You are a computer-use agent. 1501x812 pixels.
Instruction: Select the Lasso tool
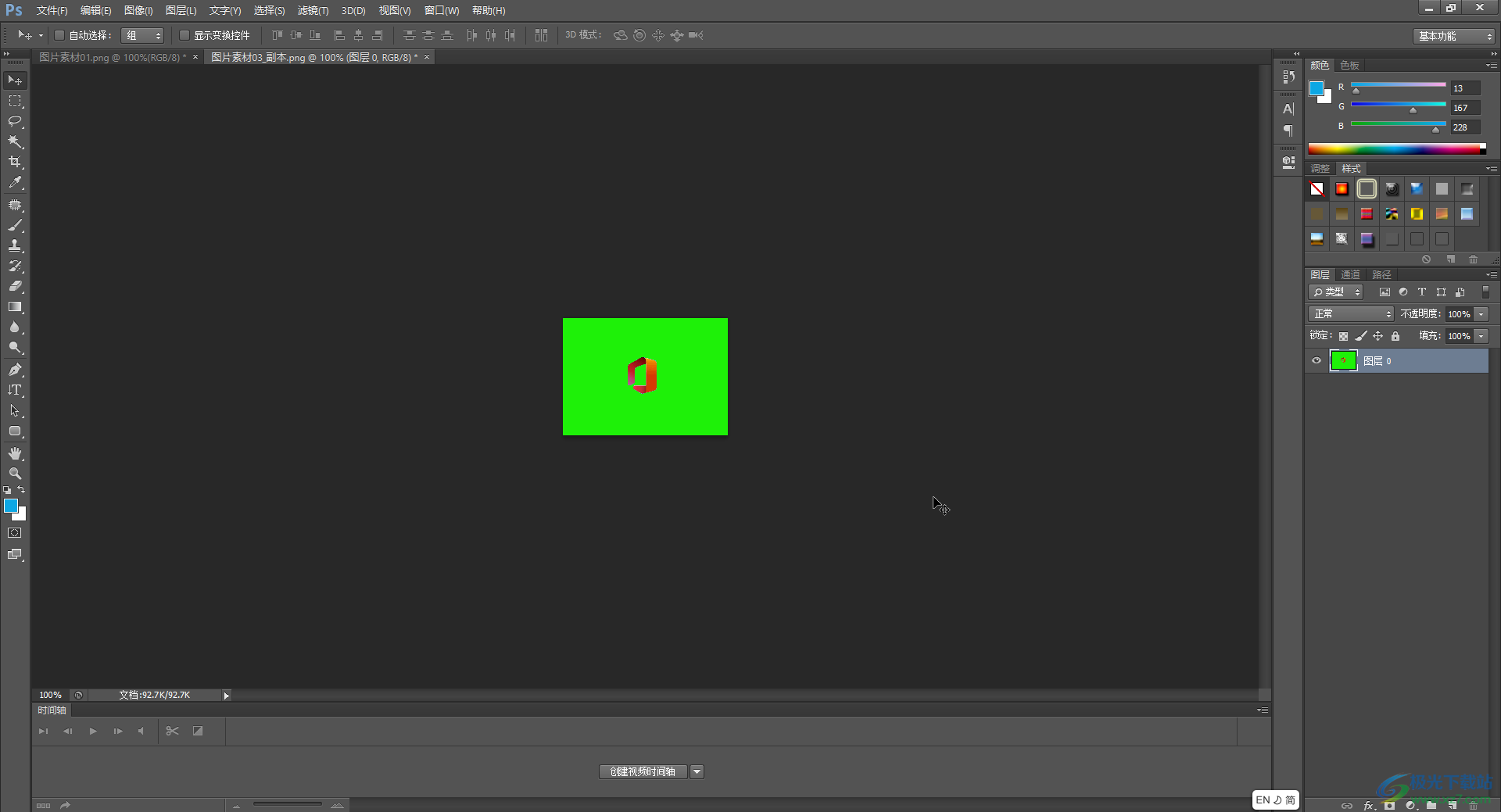coord(15,121)
